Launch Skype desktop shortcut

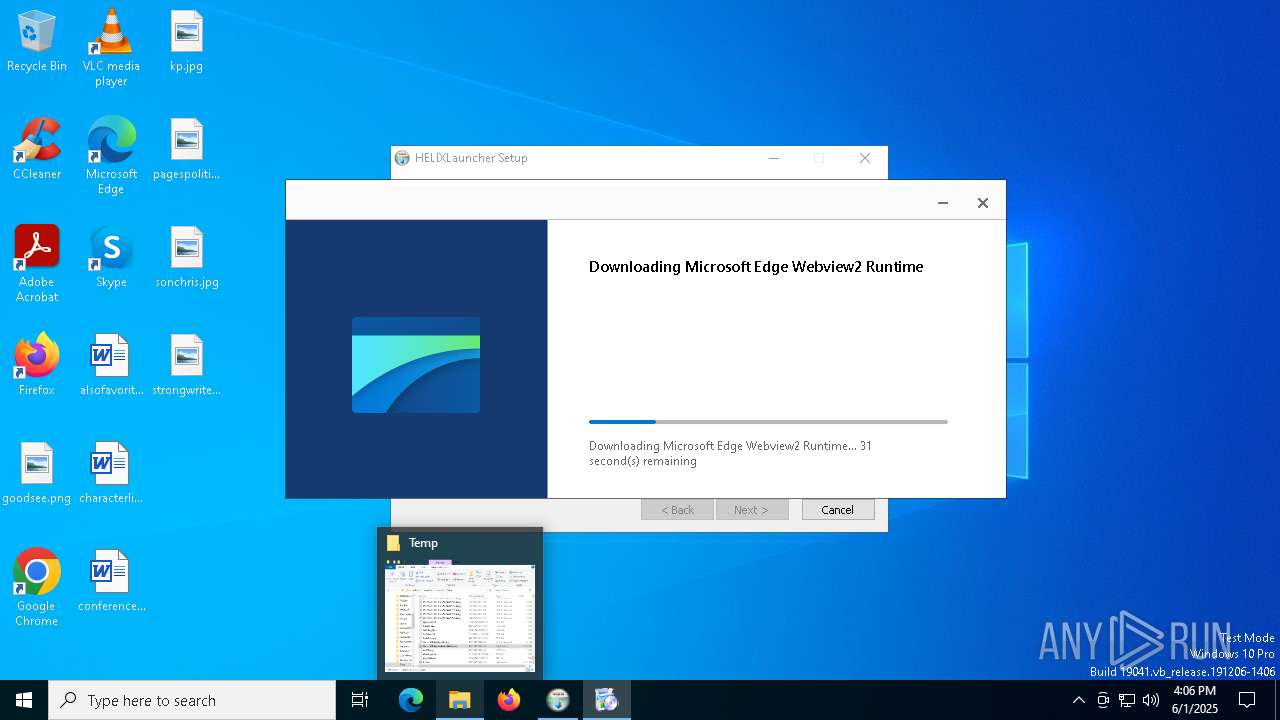point(111,257)
